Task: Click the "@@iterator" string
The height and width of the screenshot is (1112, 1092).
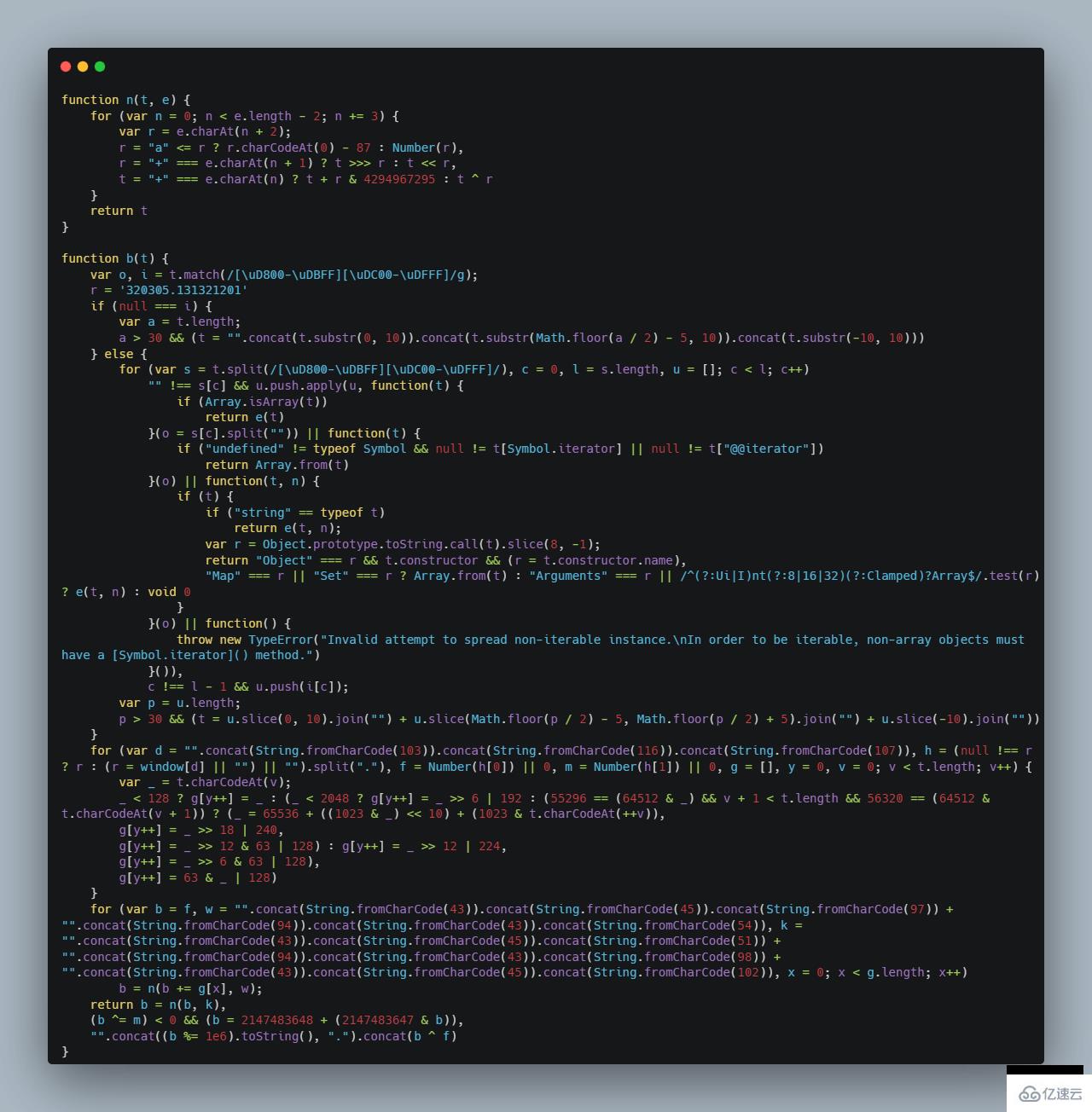Action: click(769, 449)
